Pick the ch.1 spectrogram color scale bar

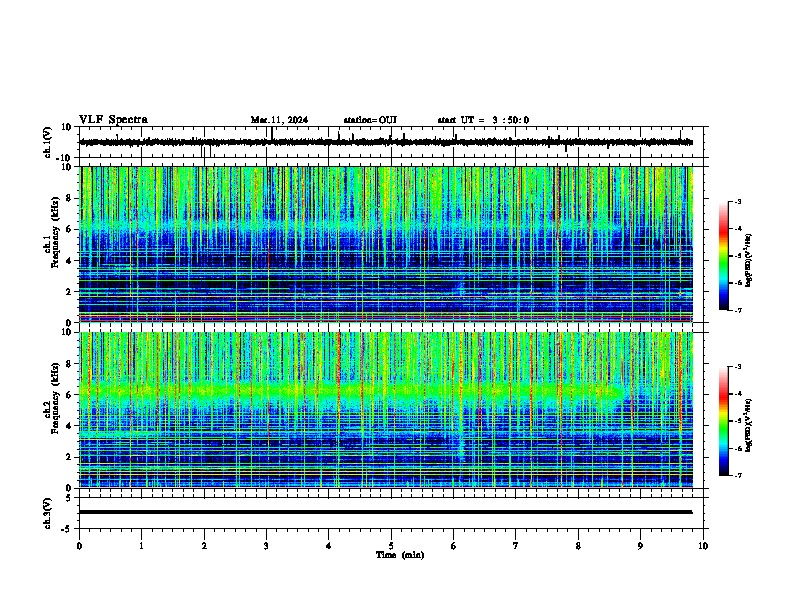click(x=723, y=256)
